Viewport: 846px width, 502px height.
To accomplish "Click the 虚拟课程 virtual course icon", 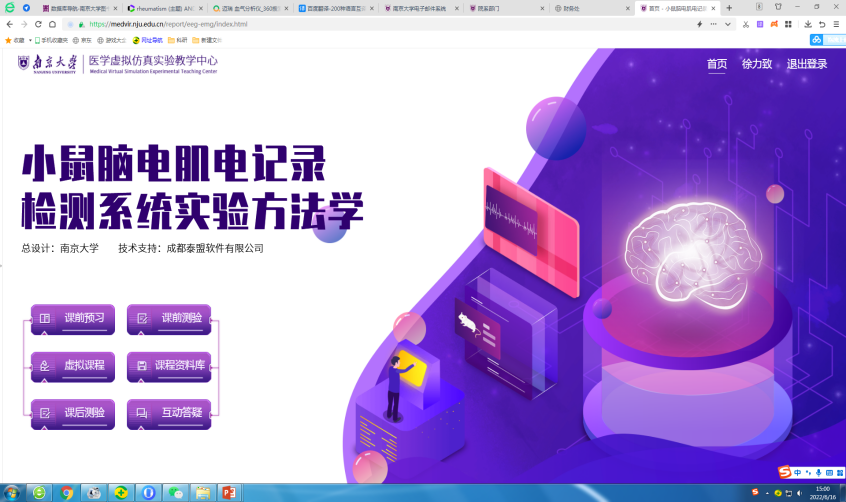I will pos(44,366).
